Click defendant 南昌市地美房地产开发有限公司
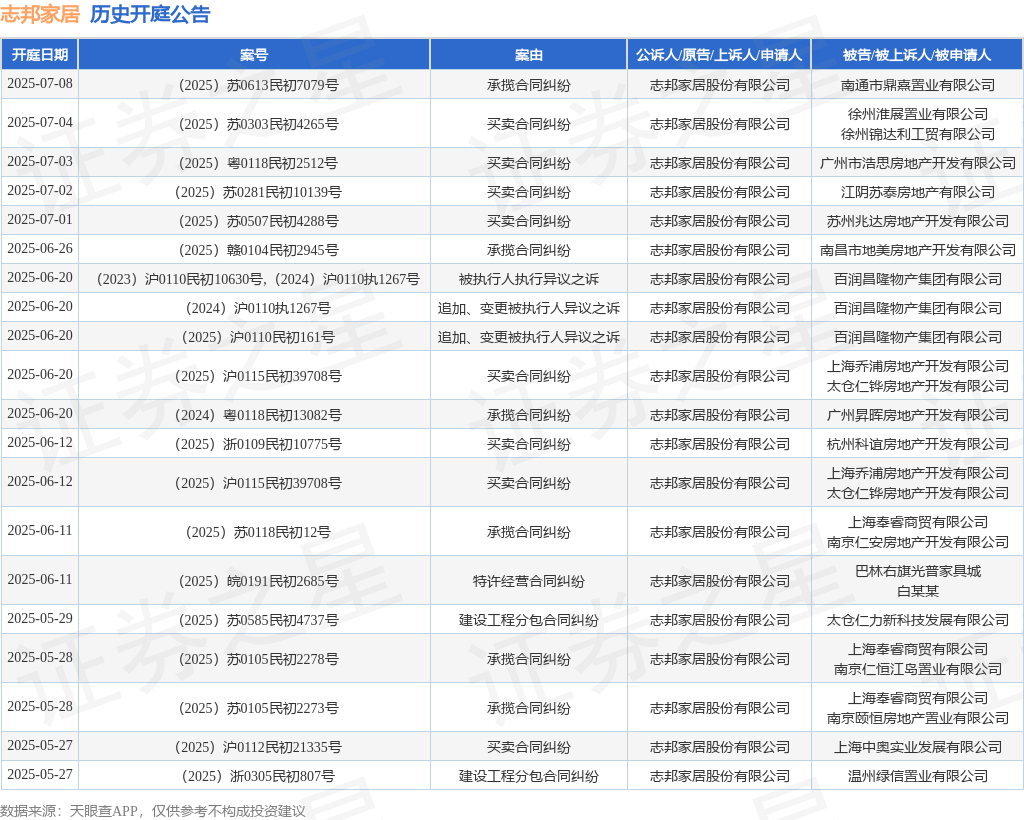The width and height of the screenshot is (1024, 820). coord(918,250)
